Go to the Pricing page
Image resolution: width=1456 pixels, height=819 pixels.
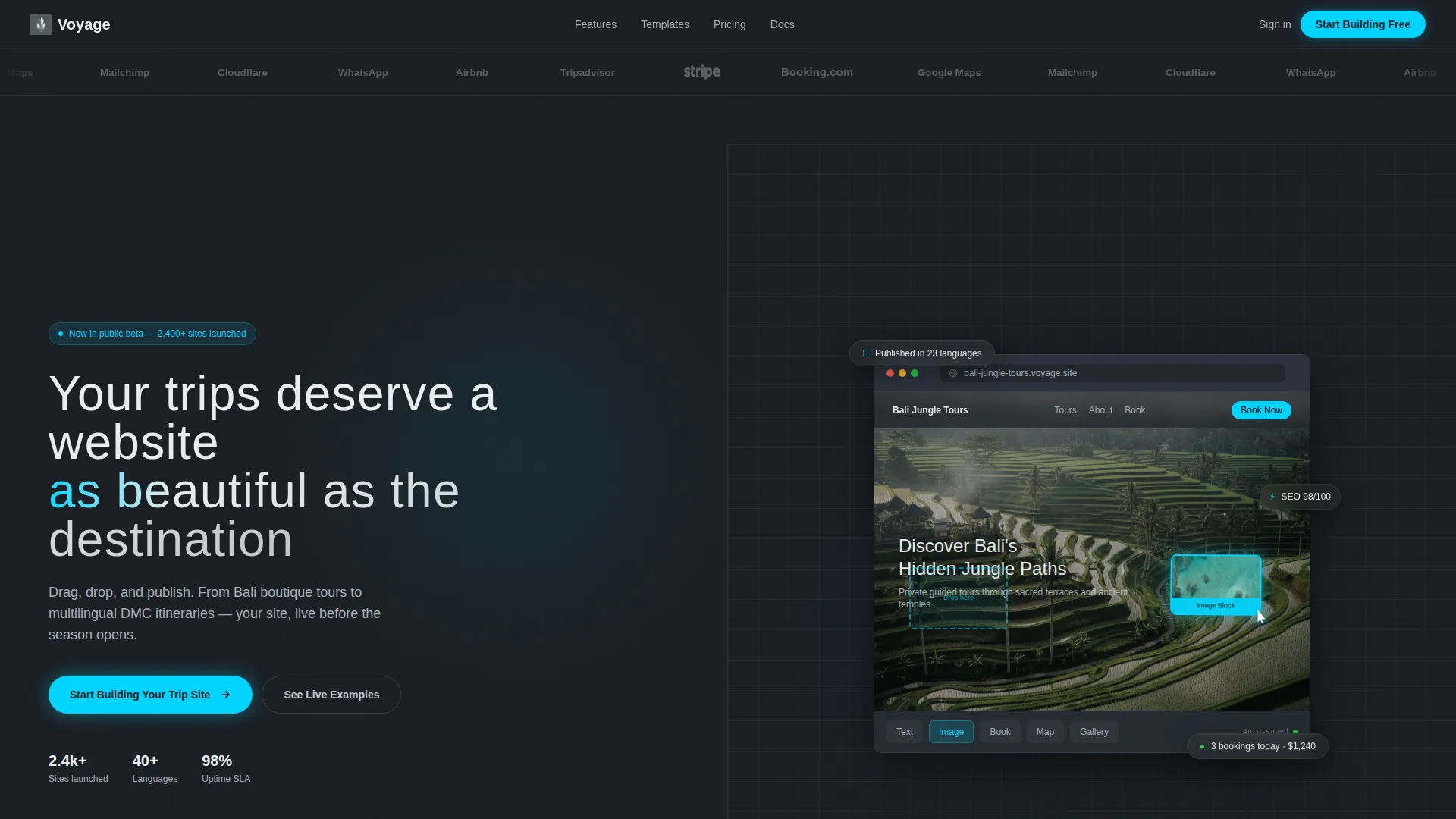[730, 24]
